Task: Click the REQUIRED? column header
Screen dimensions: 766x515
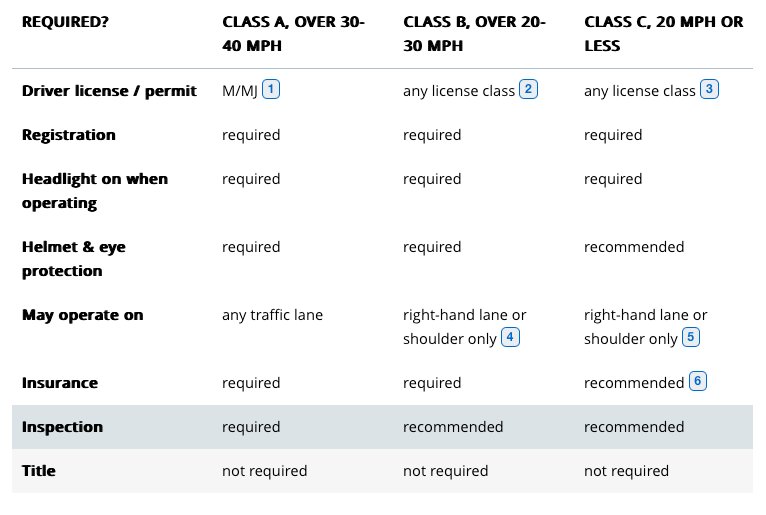Action: [x=65, y=22]
